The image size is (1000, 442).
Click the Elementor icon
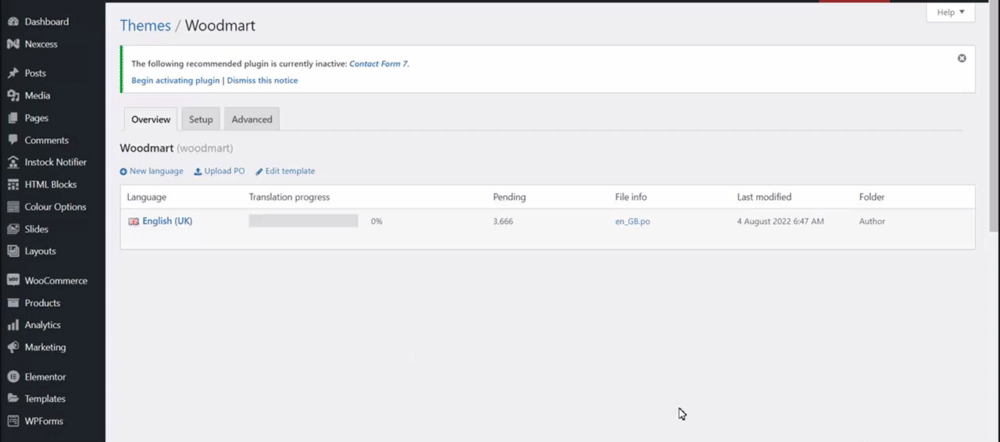pyautogui.click(x=13, y=377)
